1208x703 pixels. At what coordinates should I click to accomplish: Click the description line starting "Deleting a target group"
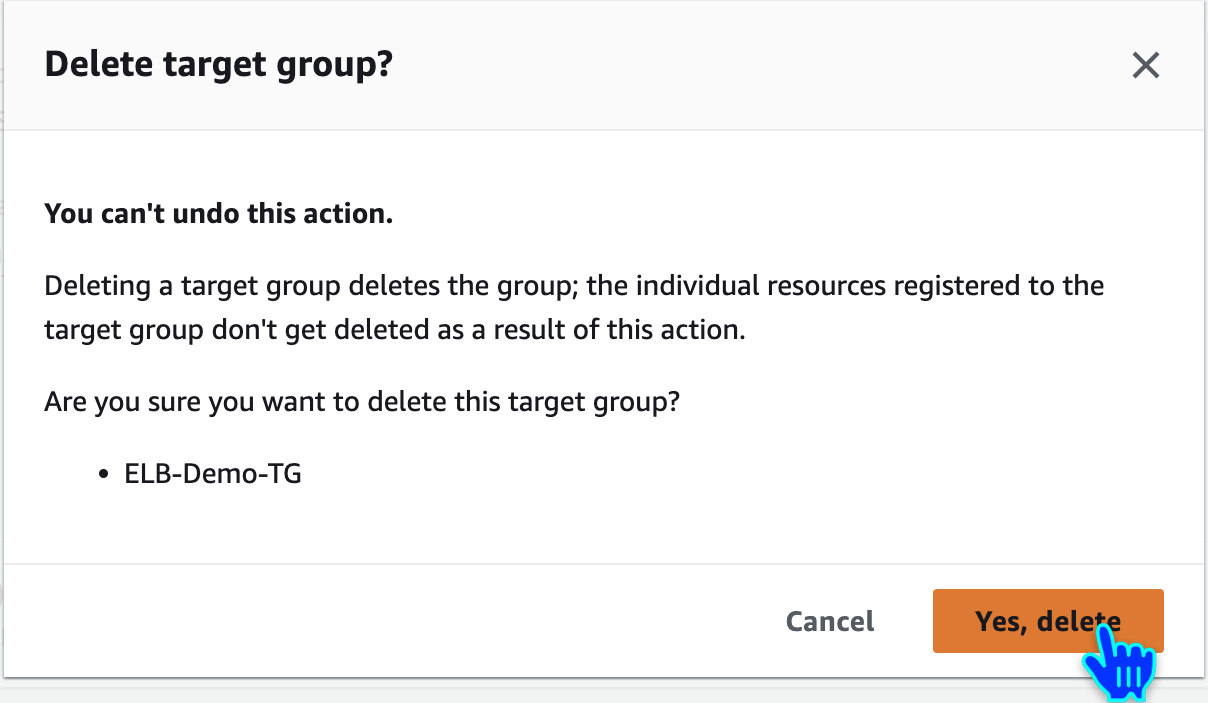pyautogui.click(x=574, y=286)
